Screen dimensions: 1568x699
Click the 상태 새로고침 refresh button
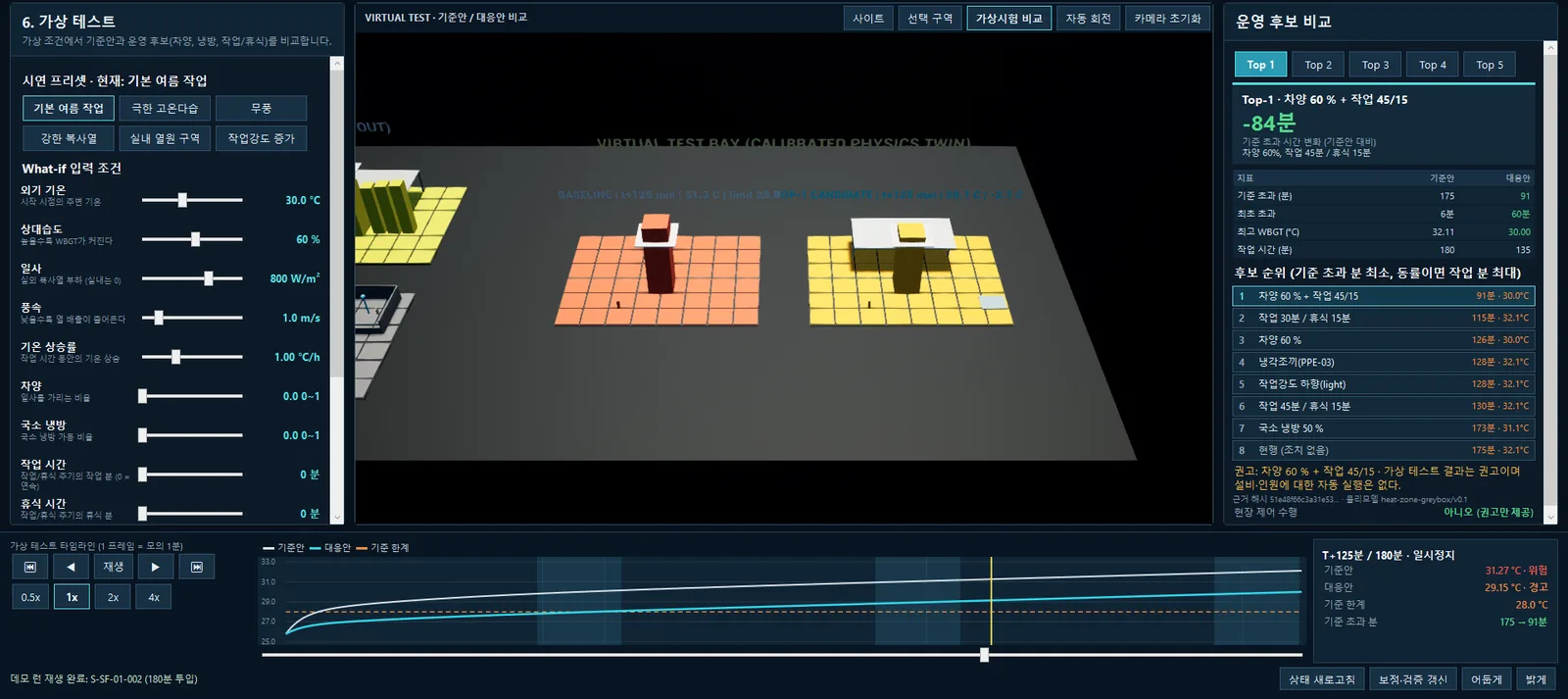click(1321, 679)
